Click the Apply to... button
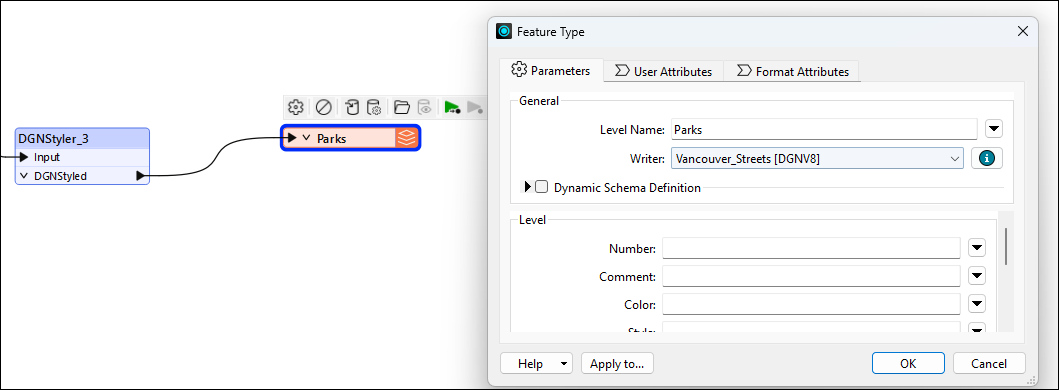Image resolution: width=1059 pixels, height=390 pixels. click(617, 364)
